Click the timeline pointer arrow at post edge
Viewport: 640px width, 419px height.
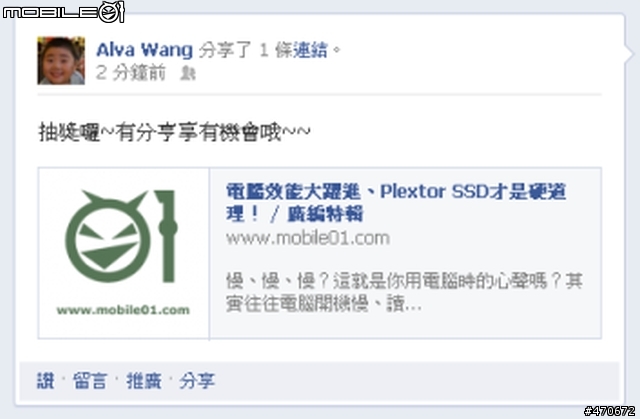click(x=630, y=53)
